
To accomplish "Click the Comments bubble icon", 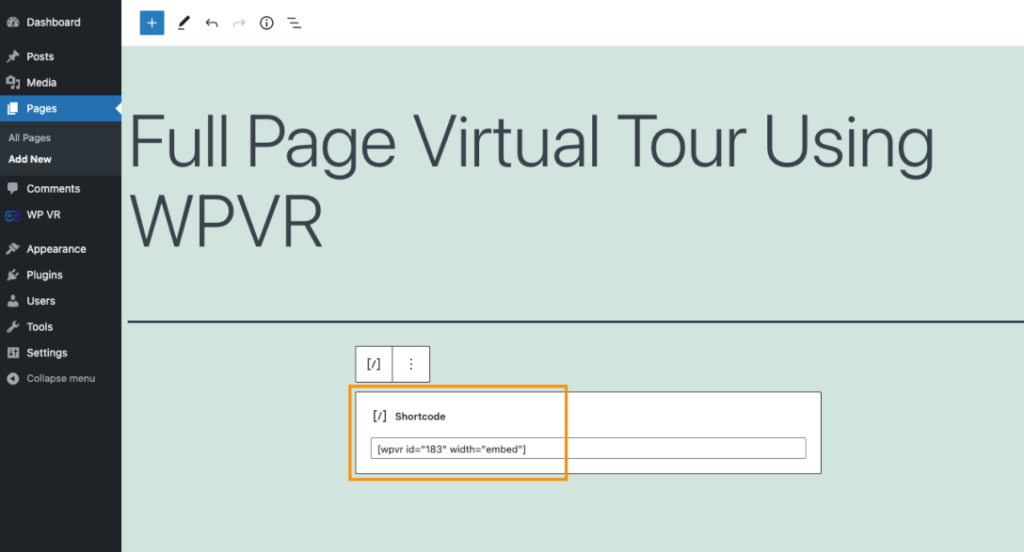I will [x=13, y=188].
